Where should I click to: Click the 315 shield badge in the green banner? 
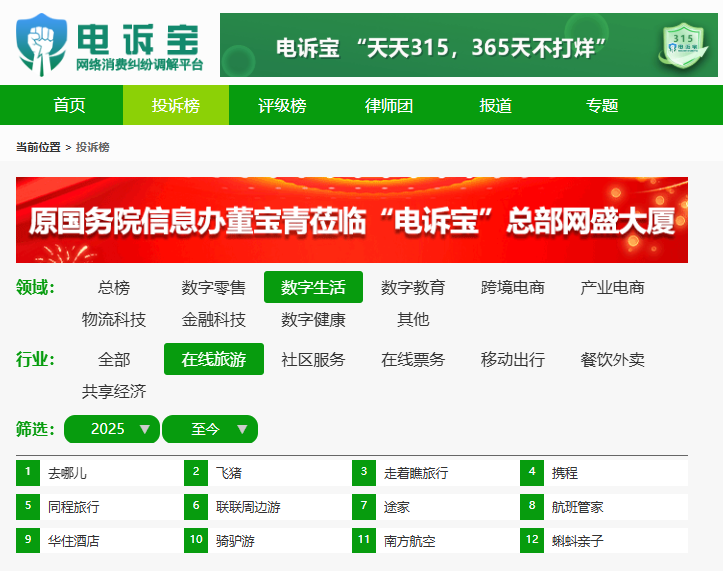tap(683, 49)
